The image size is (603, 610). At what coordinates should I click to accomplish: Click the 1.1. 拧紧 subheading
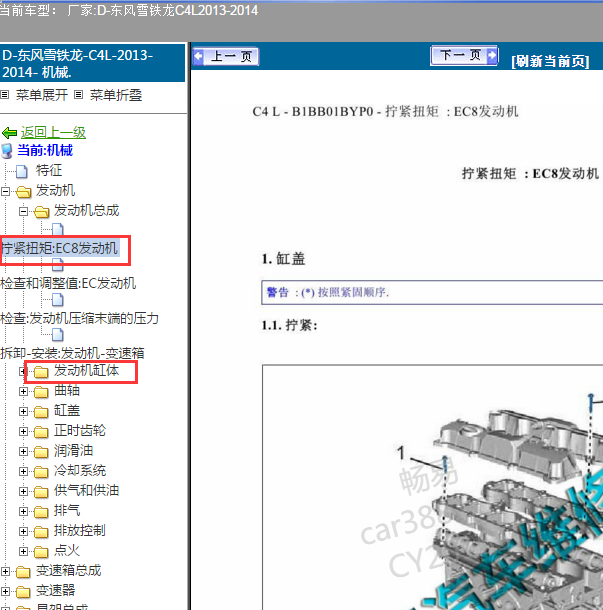(289, 325)
